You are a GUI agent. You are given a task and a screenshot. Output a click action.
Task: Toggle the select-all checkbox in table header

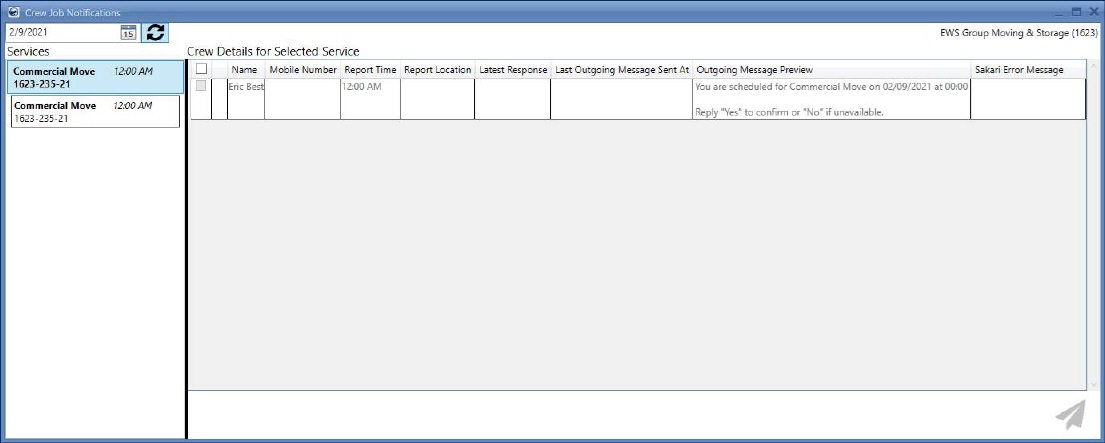[201, 69]
